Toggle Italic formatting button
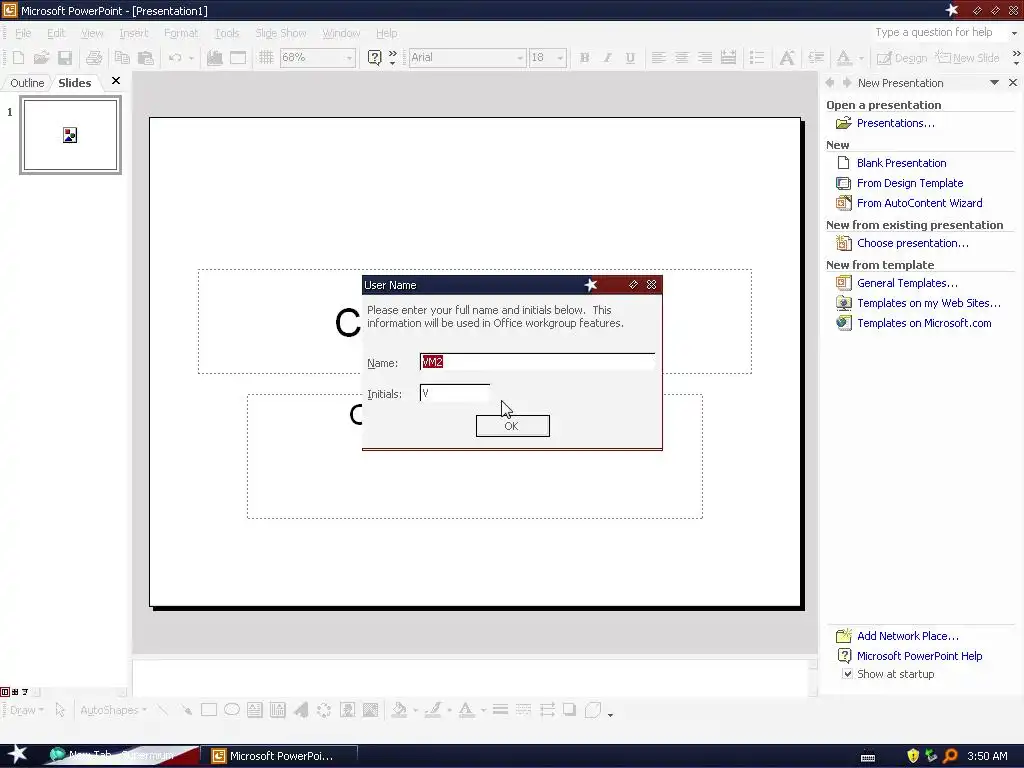1024x768 pixels. click(607, 57)
